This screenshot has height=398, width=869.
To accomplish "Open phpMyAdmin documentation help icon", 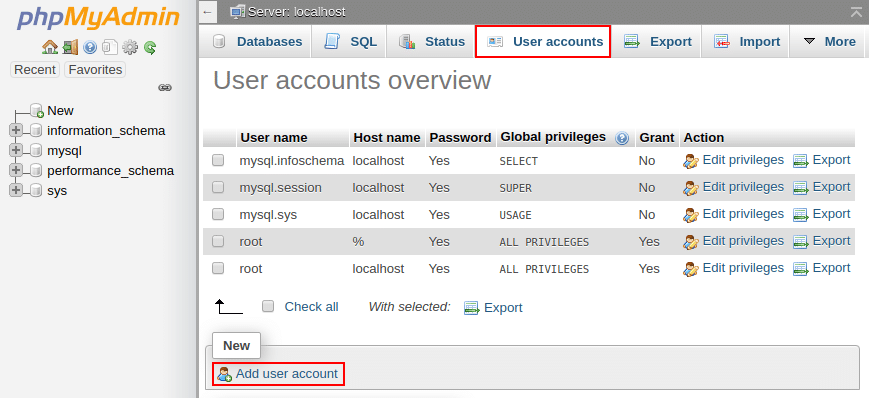I will [90, 47].
